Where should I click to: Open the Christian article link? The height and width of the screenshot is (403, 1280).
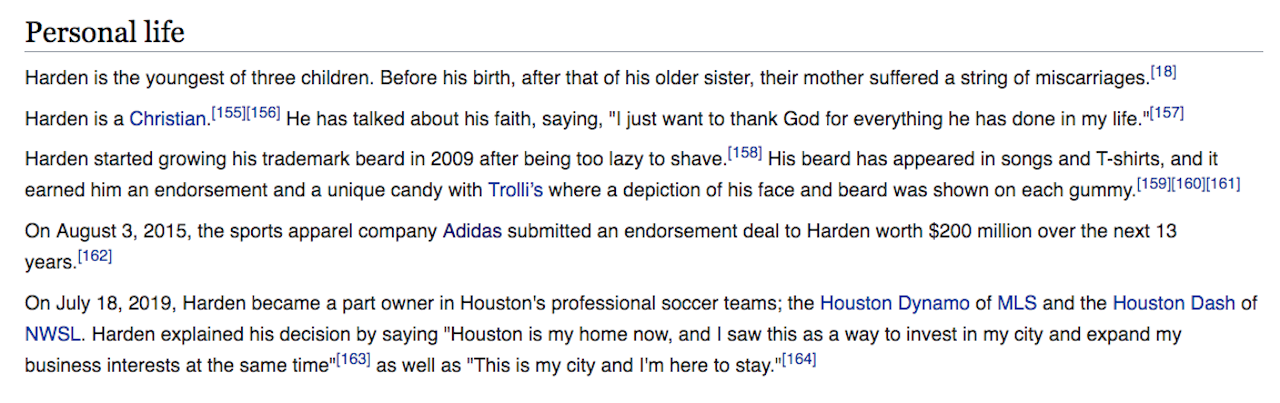point(167,119)
